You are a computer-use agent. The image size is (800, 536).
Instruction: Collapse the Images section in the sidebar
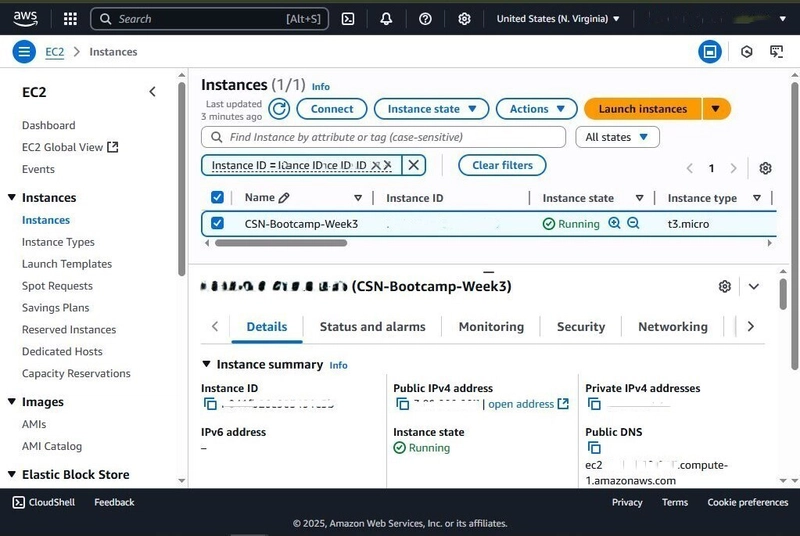pyautogui.click(x=12, y=402)
